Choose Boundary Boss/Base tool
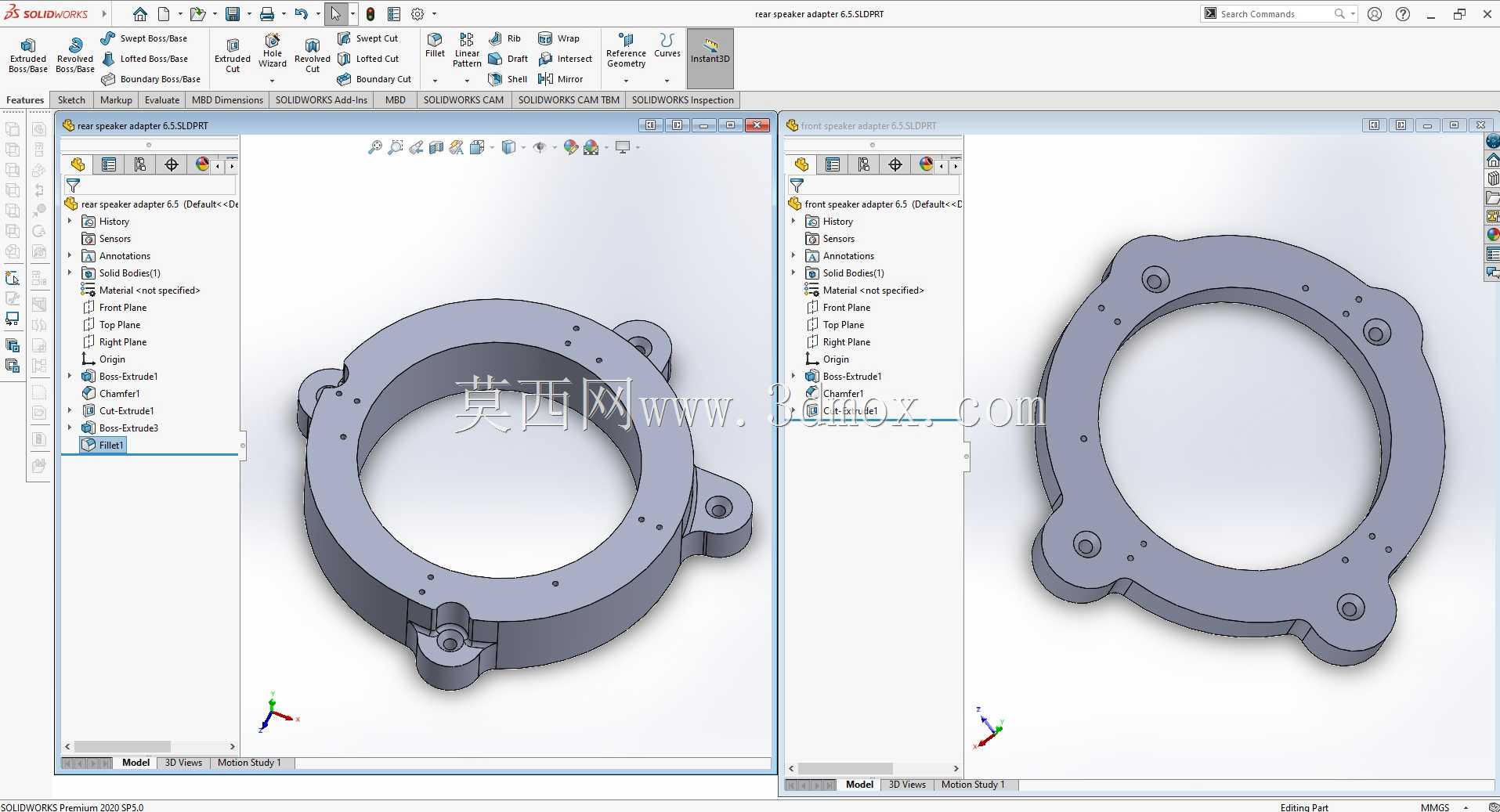 151,79
